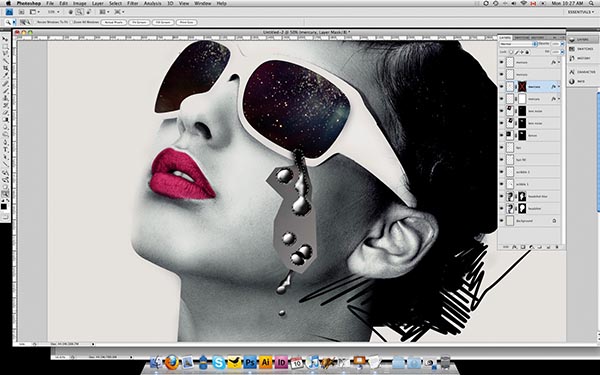
Task: Select the Eraser tool
Action: coord(5,112)
